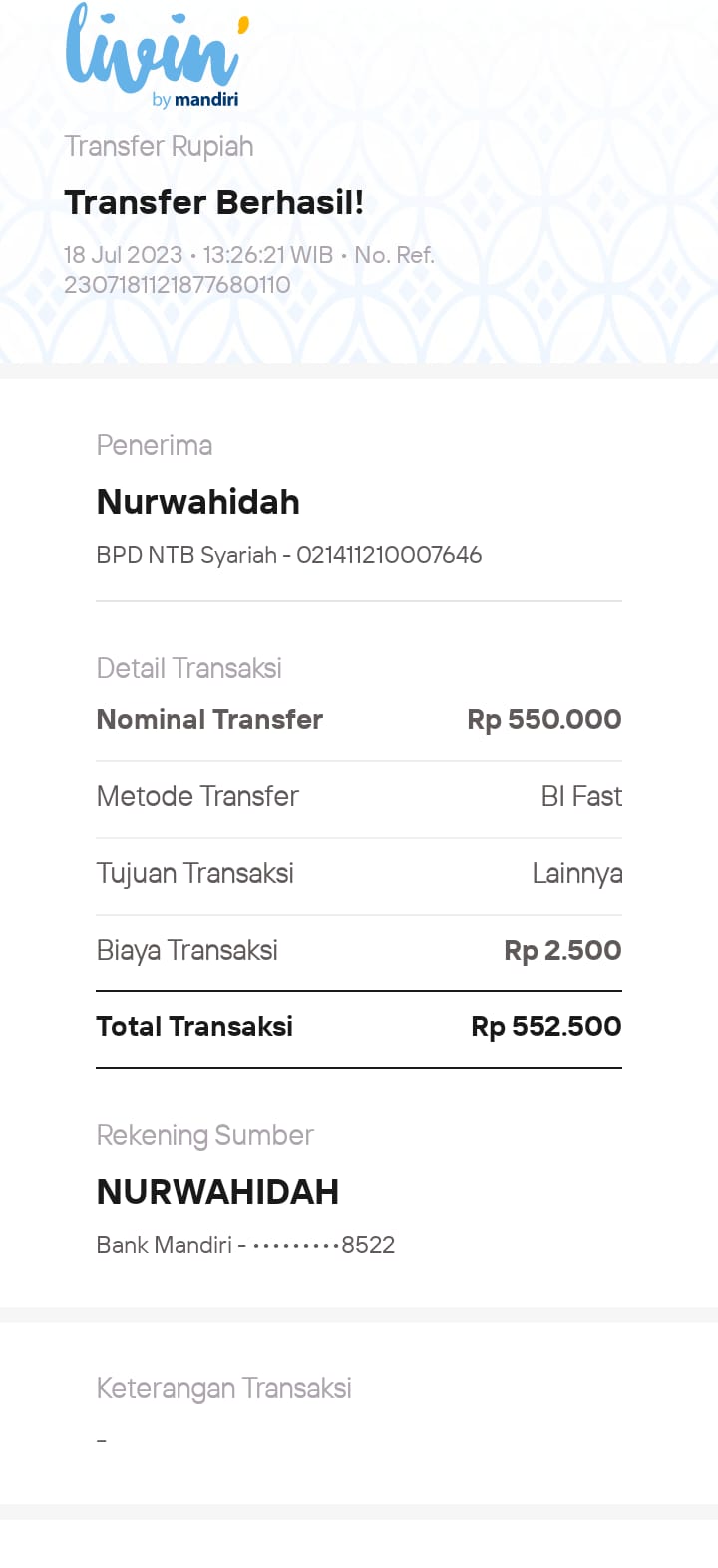Select the Rp 2.500 fee amount
Image resolution: width=718 pixels, height=1568 pixels.
[562, 950]
